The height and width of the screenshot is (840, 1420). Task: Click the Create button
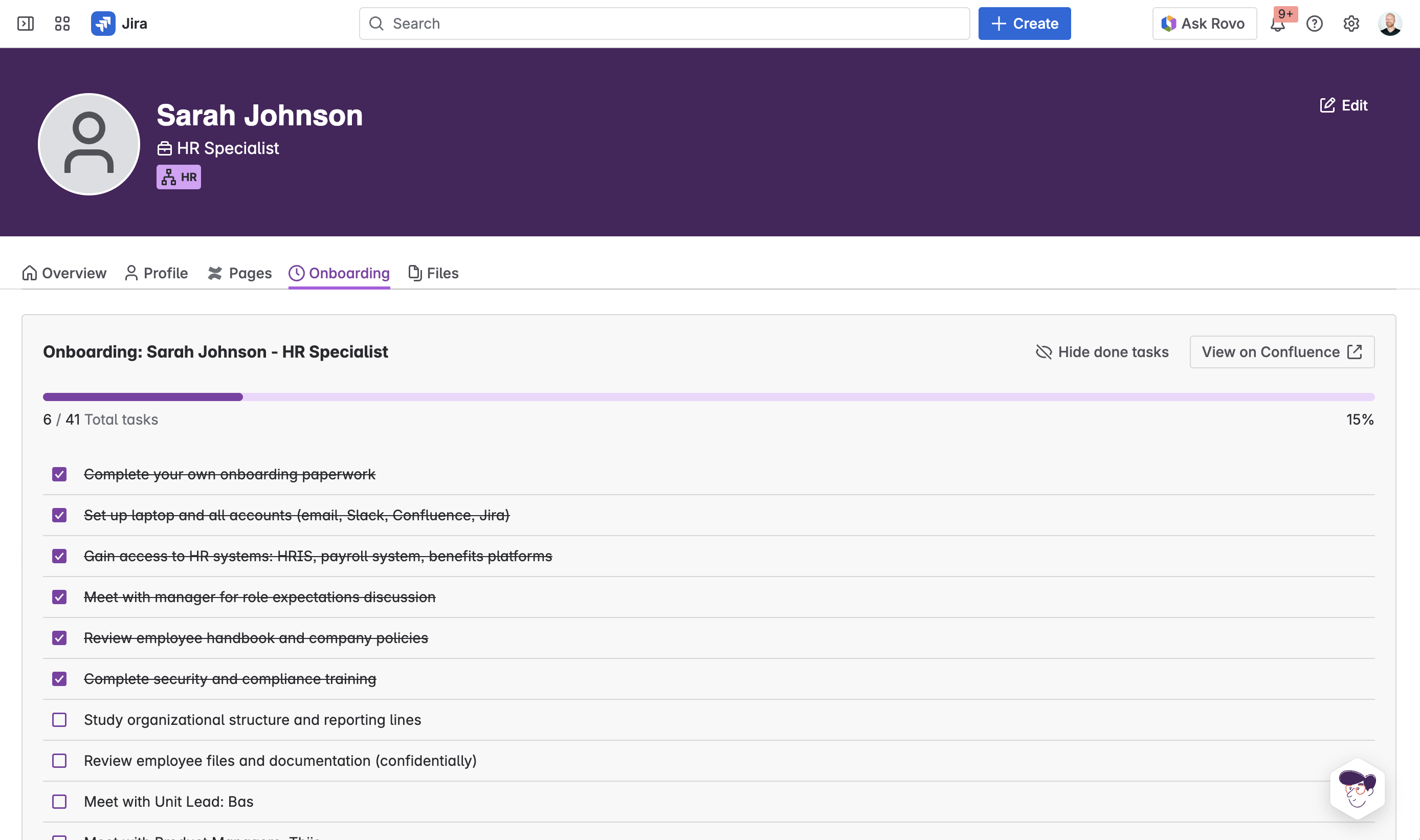1025,23
